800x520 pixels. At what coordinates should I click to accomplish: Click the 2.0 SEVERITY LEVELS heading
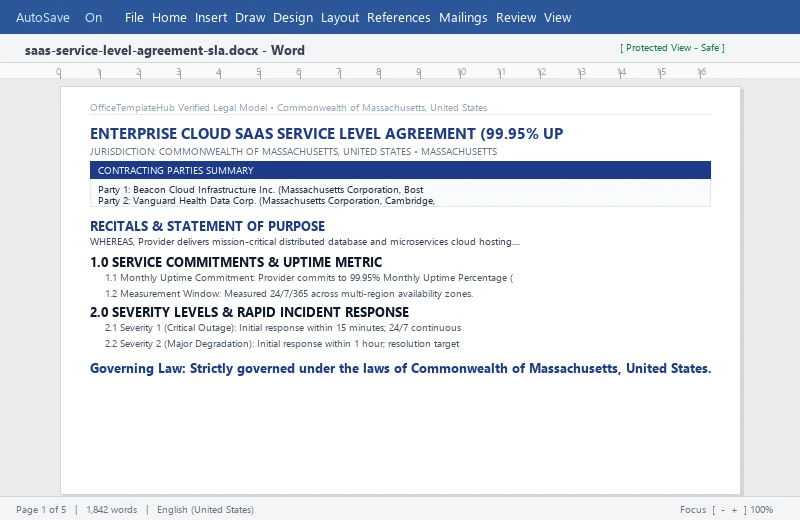[249, 312]
